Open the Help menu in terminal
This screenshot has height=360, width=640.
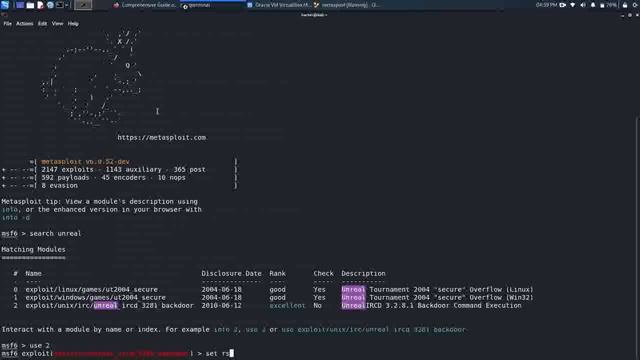[73, 24]
